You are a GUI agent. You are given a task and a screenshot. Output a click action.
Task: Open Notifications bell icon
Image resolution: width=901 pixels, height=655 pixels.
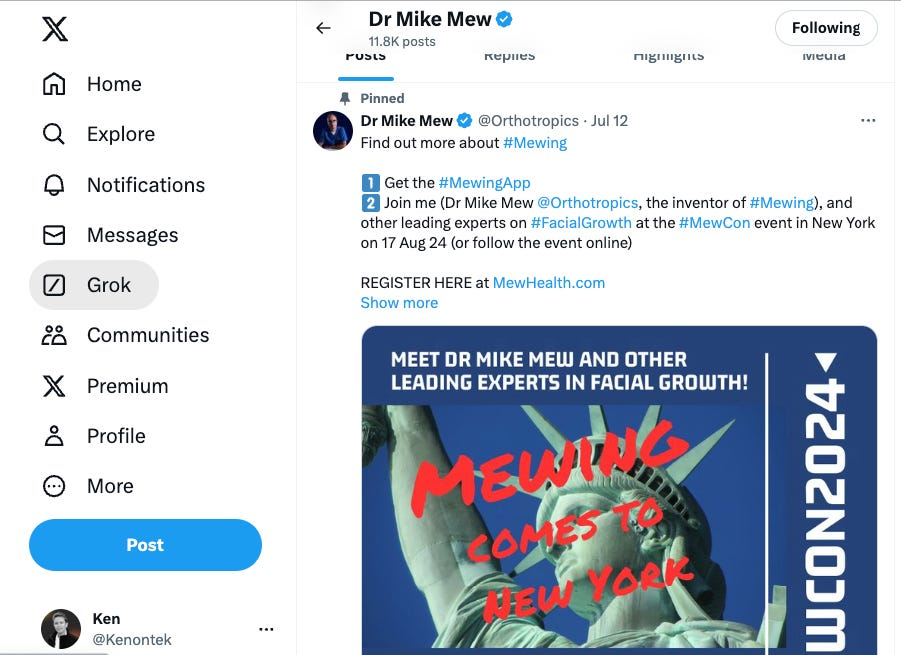point(54,185)
